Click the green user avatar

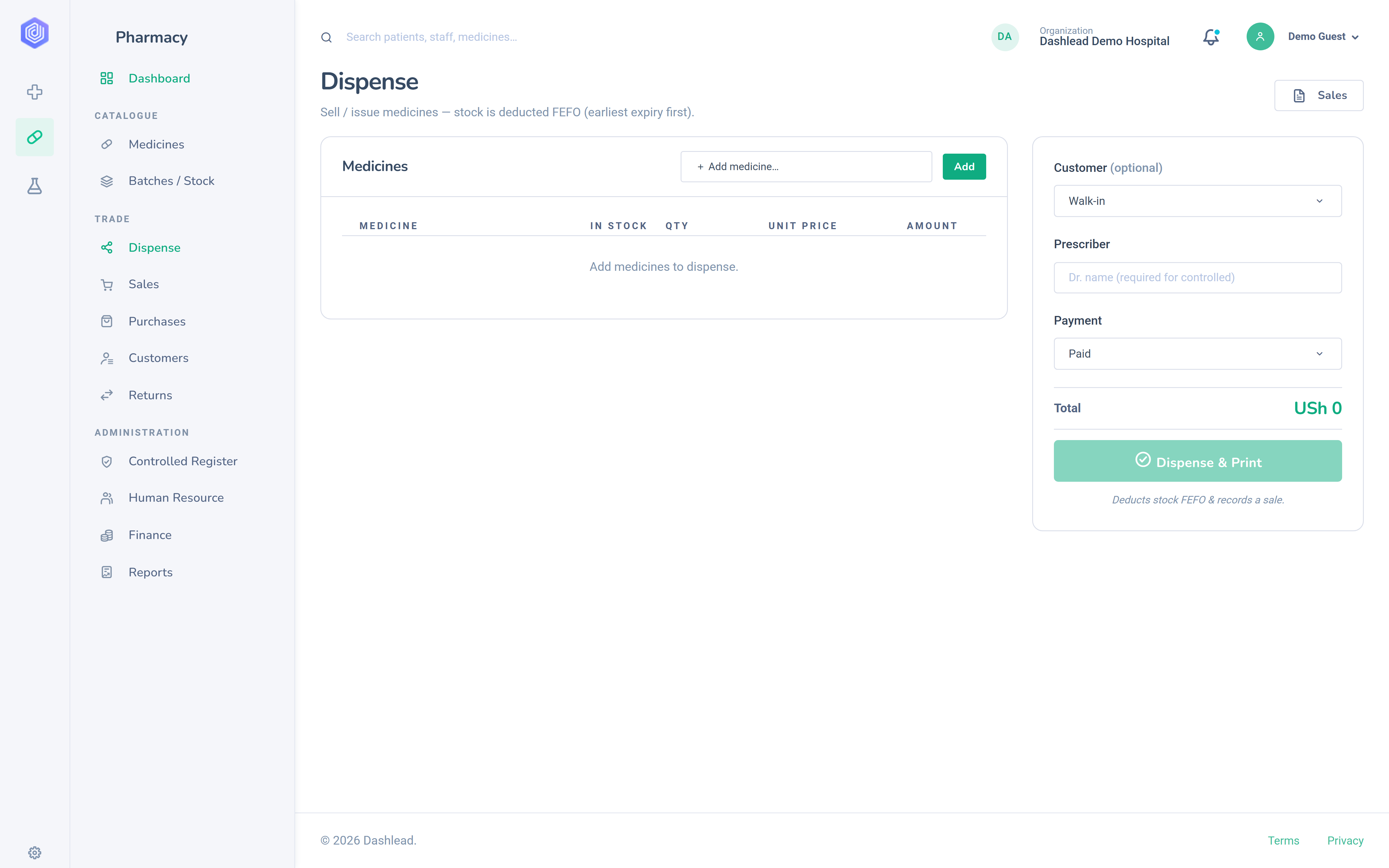coord(1261,37)
